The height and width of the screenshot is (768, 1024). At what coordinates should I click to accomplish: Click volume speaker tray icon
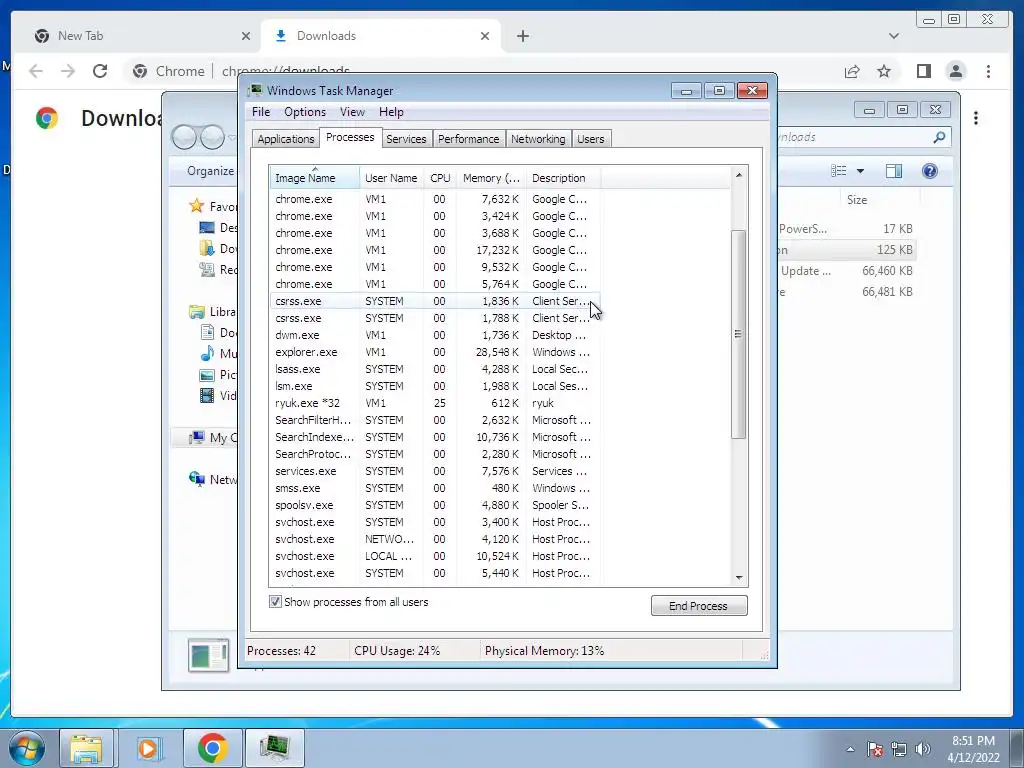(922, 749)
